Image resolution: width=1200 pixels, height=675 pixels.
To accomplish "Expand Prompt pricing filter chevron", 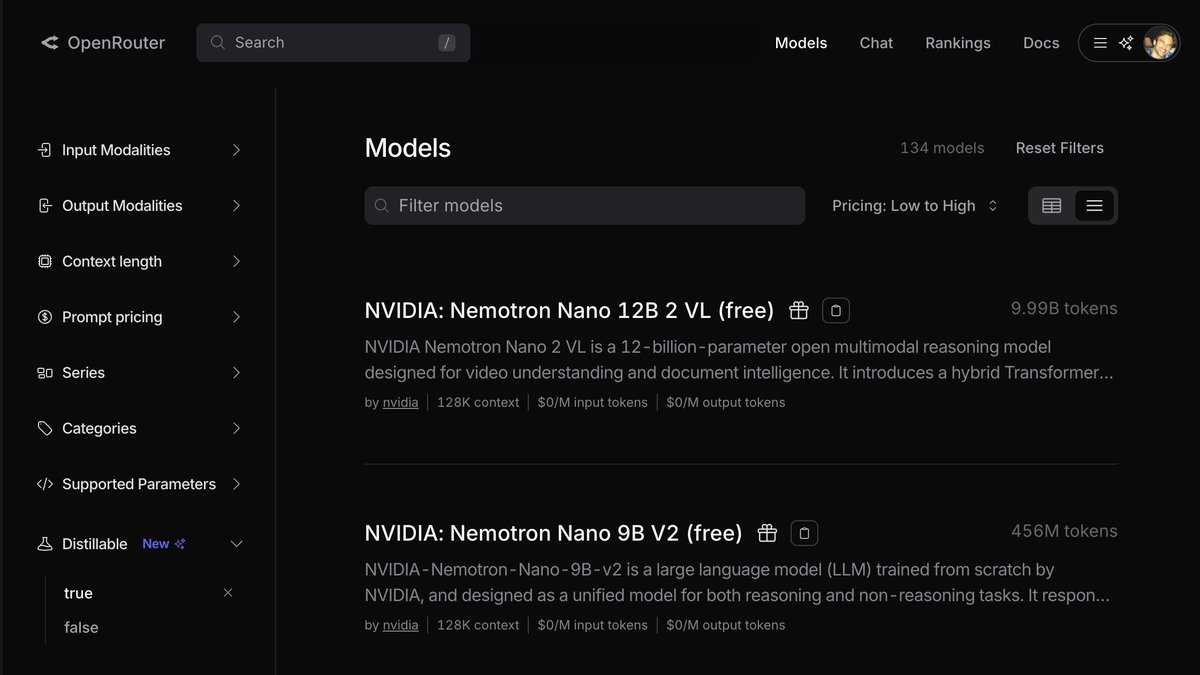I will pos(236,317).
